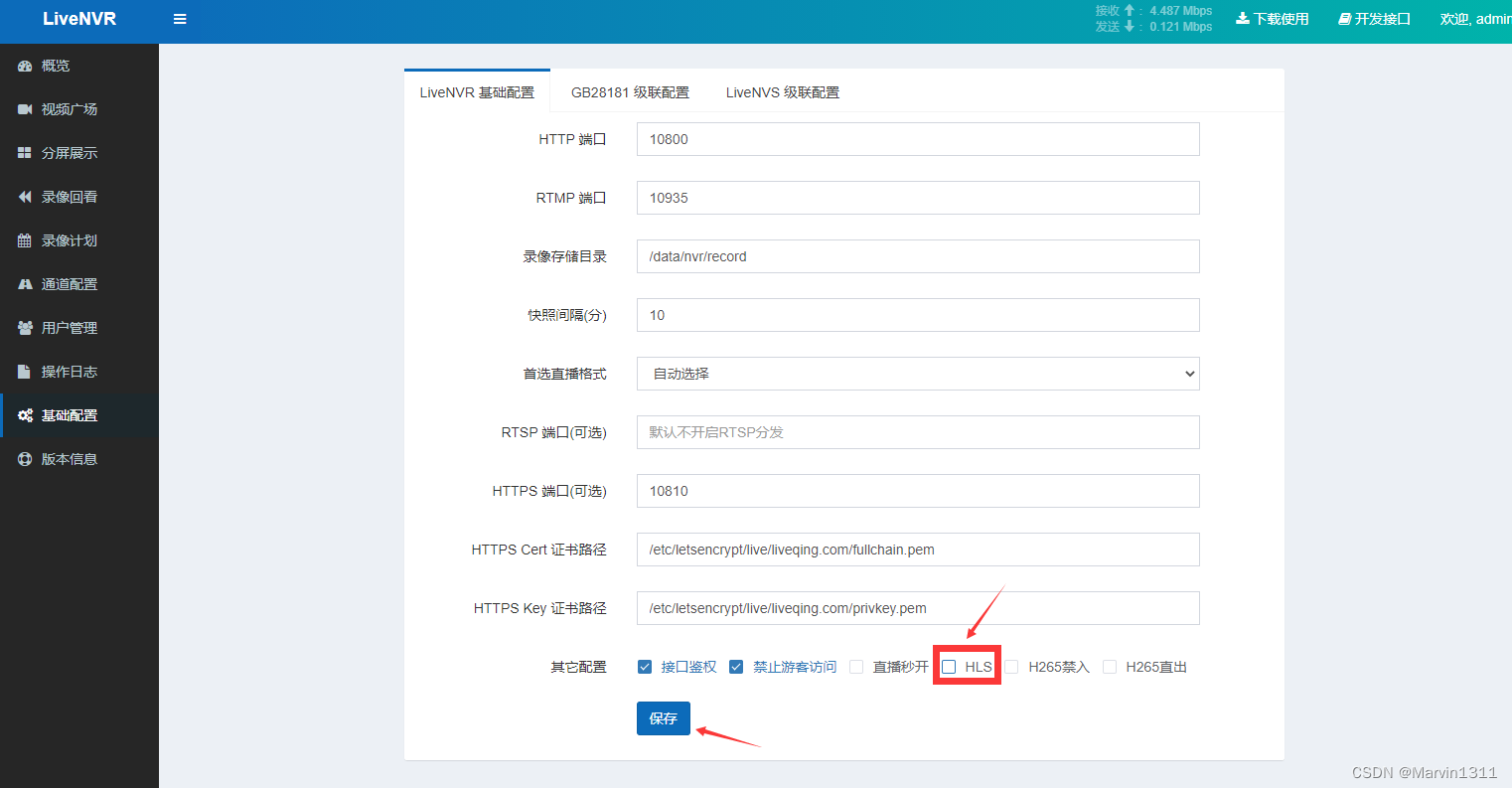The height and width of the screenshot is (788, 1512).
Task: Open the 用户管理 users icon
Action: pos(25,328)
